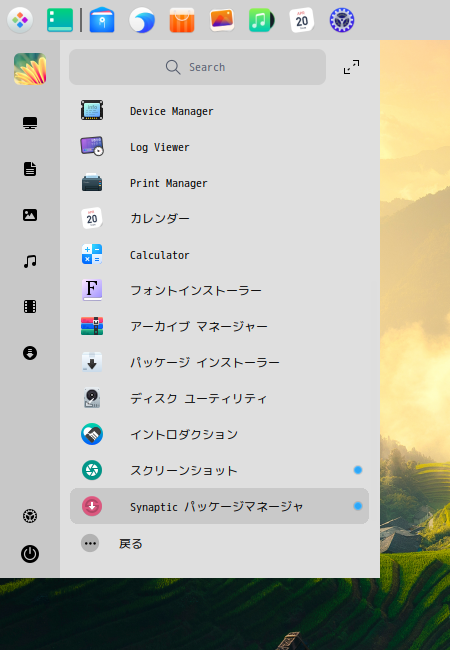Open アーカイブ マネージャー archive manager
450x650 pixels.
[x=219, y=326]
